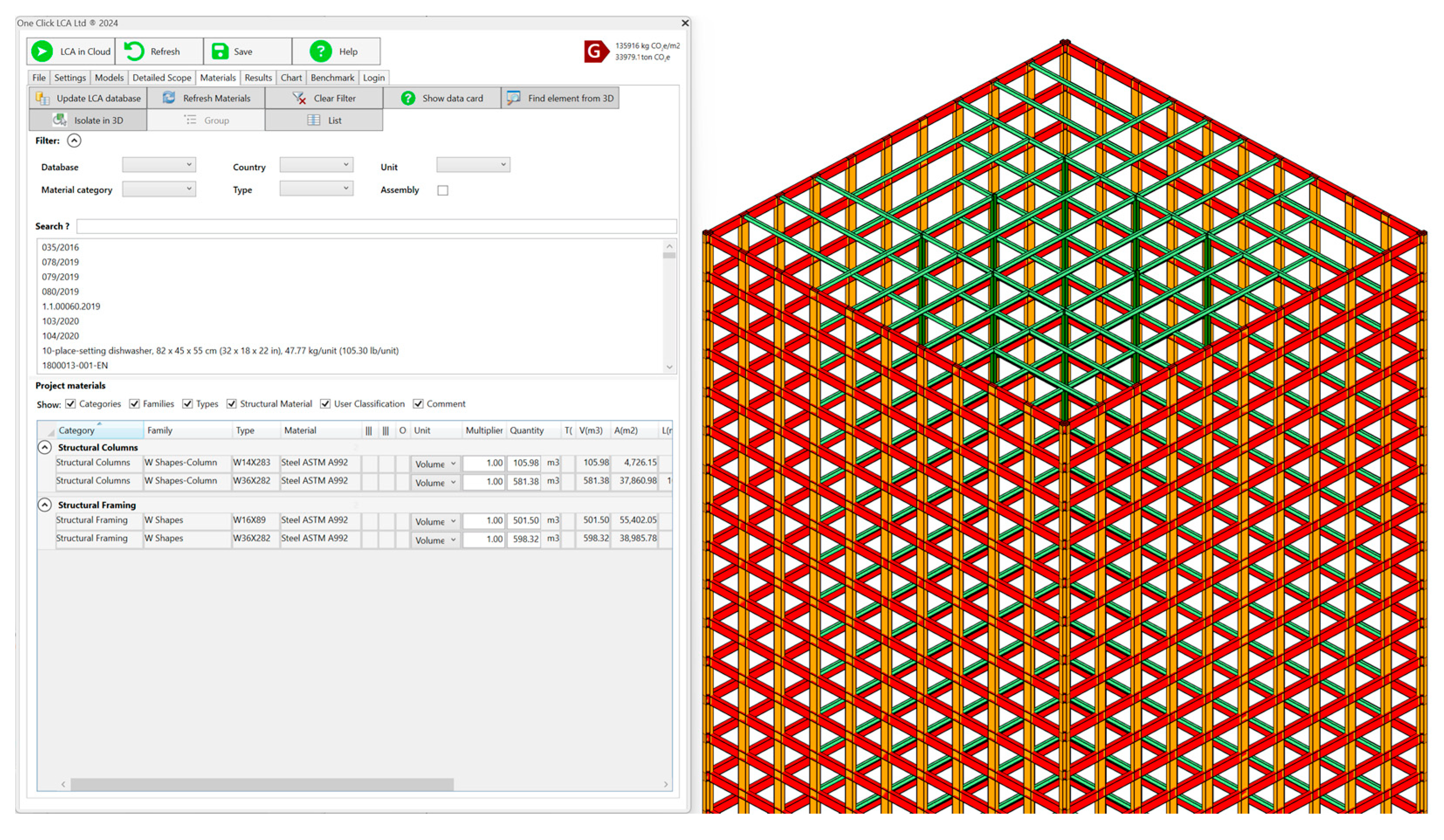Viewport: 1444px width, 840px height.
Task: Open the Type filter dropdown
Action: coord(316,189)
